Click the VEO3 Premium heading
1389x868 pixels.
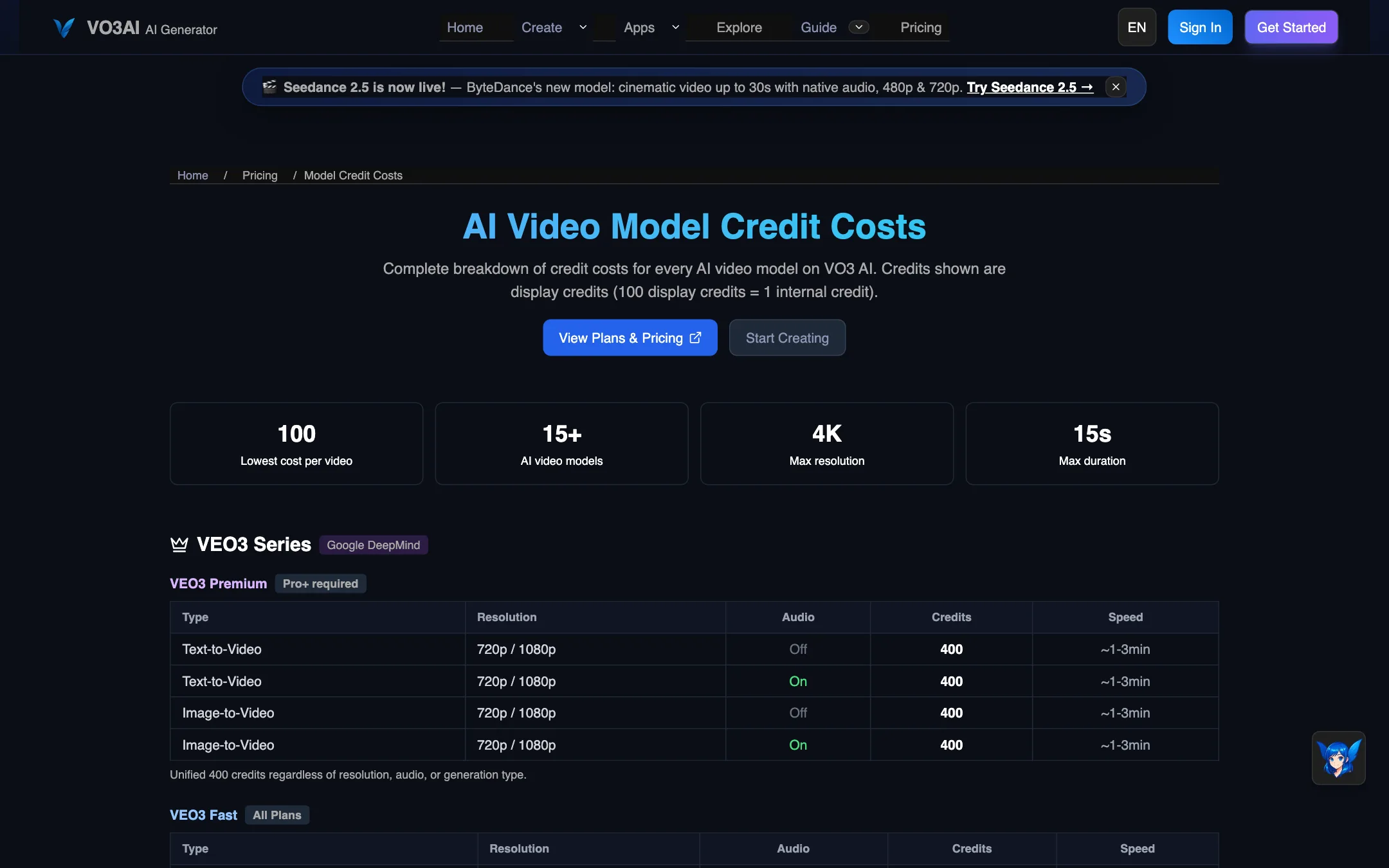pyautogui.click(x=218, y=583)
